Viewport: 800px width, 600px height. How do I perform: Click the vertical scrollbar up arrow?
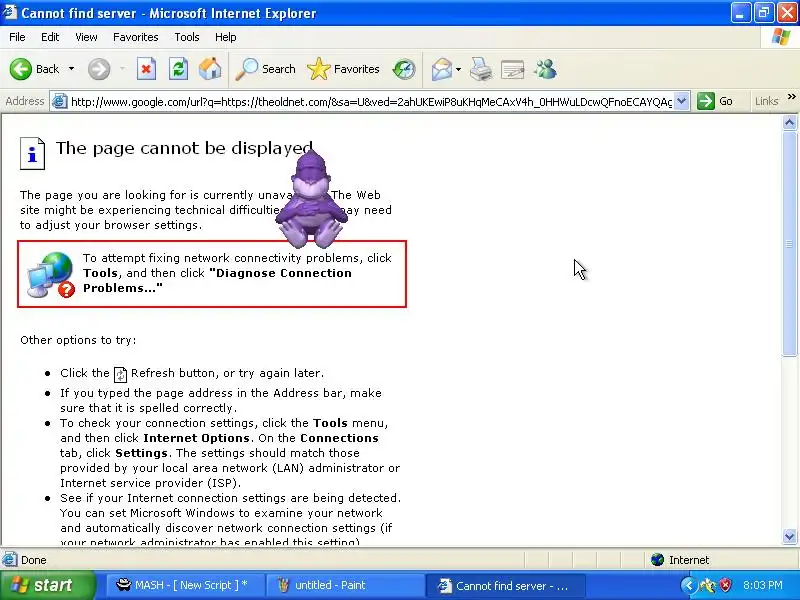(789, 122)
